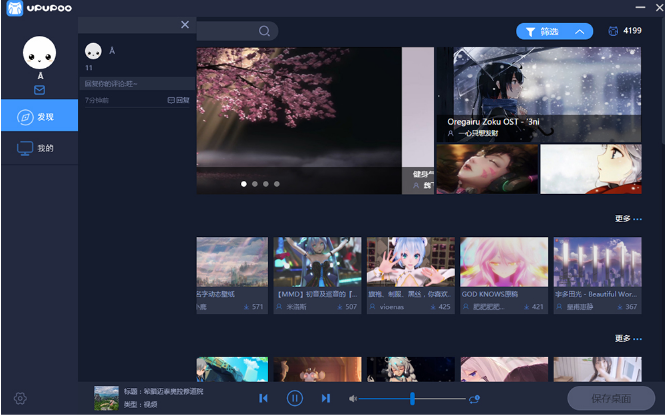Click the comment reply message text
The width and height of the screenshot is (665, 415).
111,84
